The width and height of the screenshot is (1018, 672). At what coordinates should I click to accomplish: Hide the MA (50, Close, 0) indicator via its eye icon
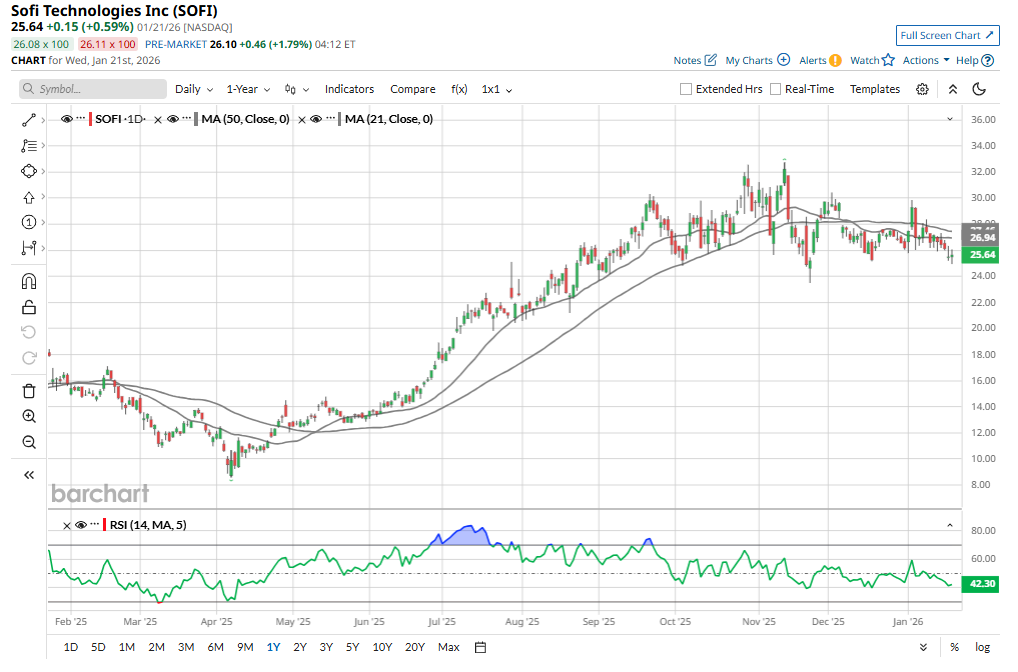pyautogui.click(x=172, y=119)
